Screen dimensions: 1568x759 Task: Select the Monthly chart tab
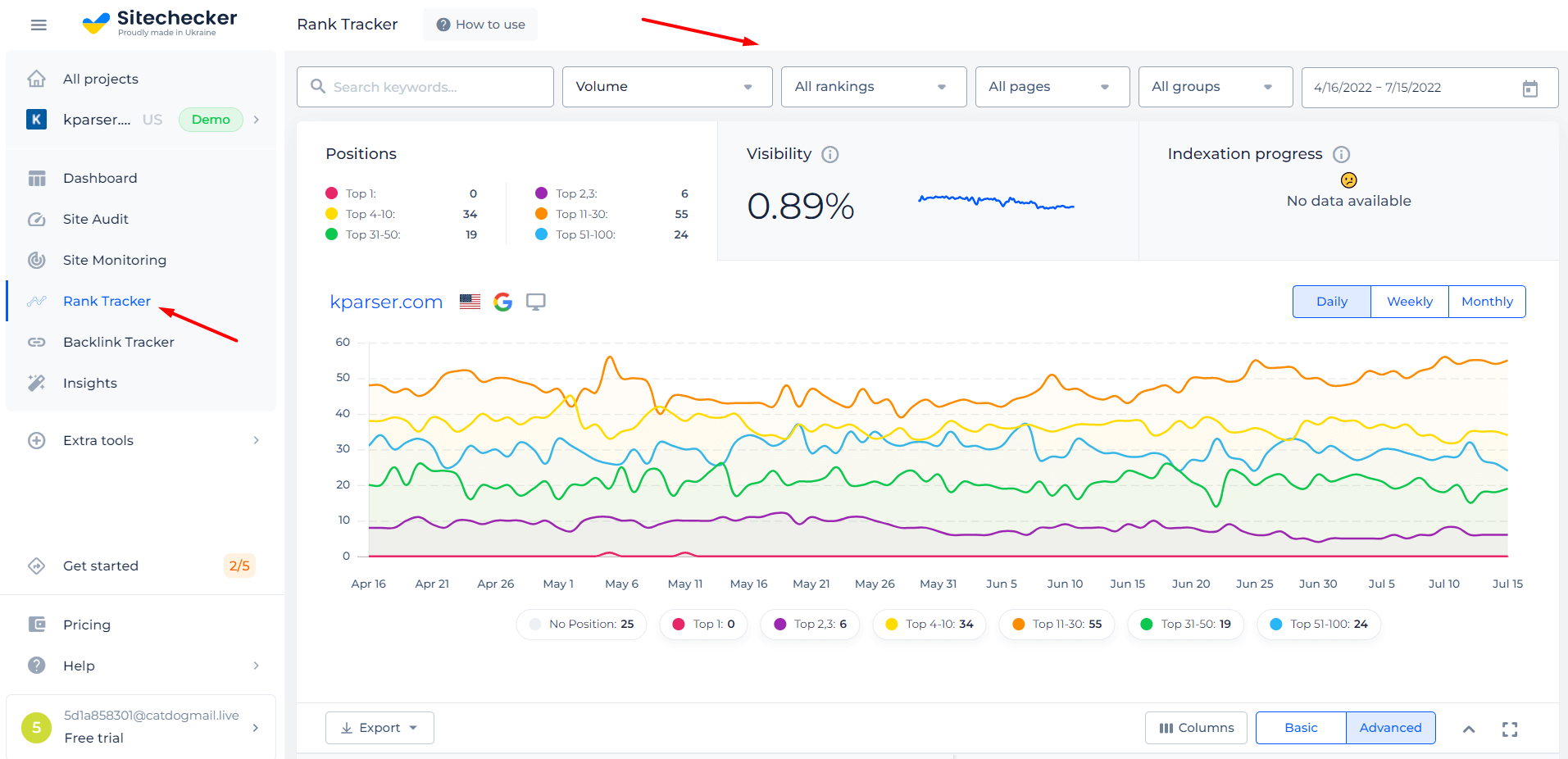click(1487, 302)
